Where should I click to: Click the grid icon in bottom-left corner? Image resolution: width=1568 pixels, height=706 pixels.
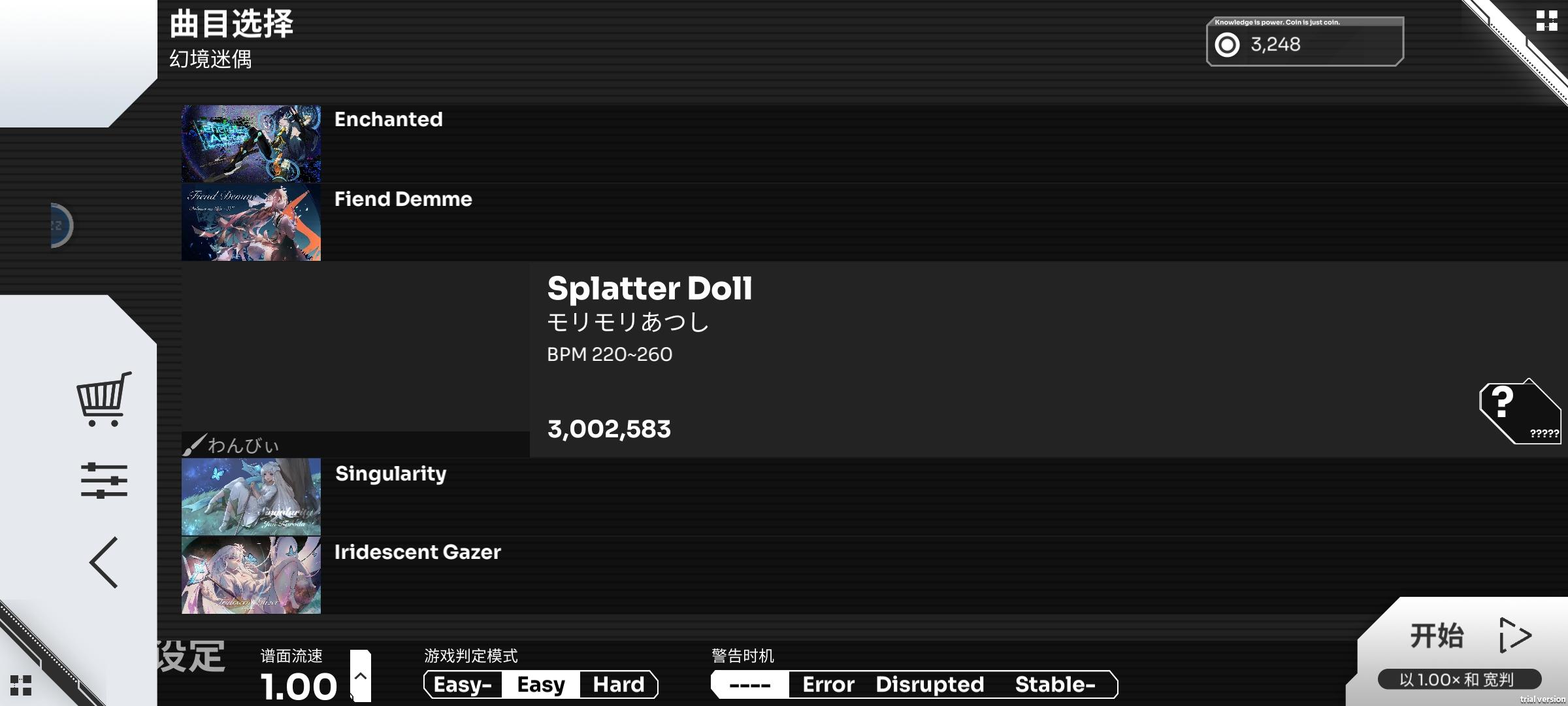(21, 686)
